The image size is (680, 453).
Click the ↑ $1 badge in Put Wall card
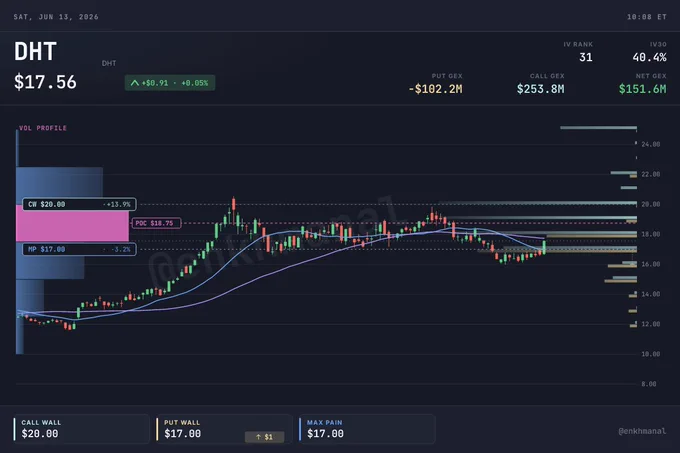pos(265,437)
